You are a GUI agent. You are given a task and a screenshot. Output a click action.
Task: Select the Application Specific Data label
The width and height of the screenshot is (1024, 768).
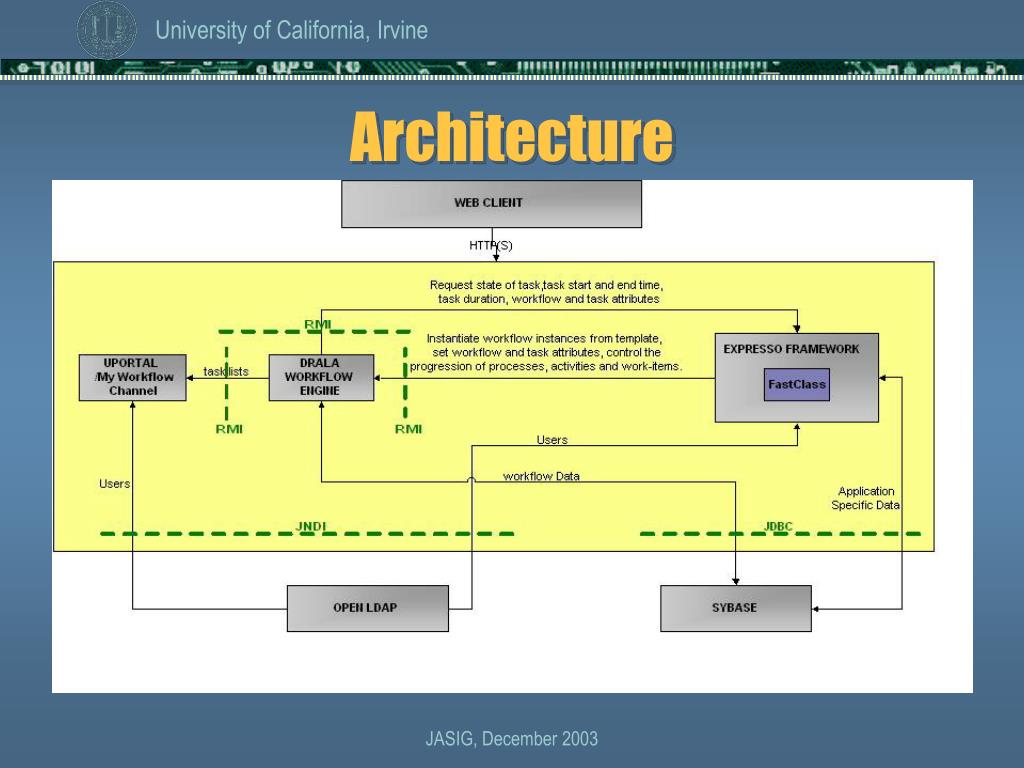coord(866,498)
